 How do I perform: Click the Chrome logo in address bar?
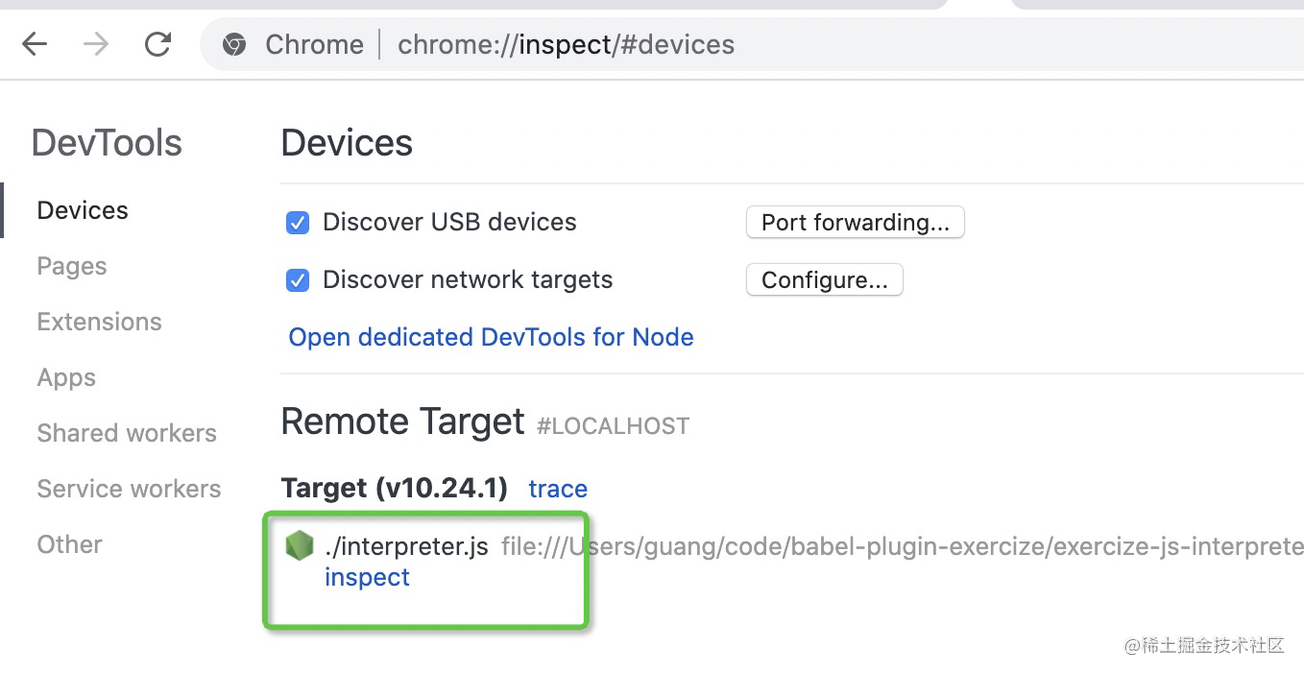tap(235, 44)
